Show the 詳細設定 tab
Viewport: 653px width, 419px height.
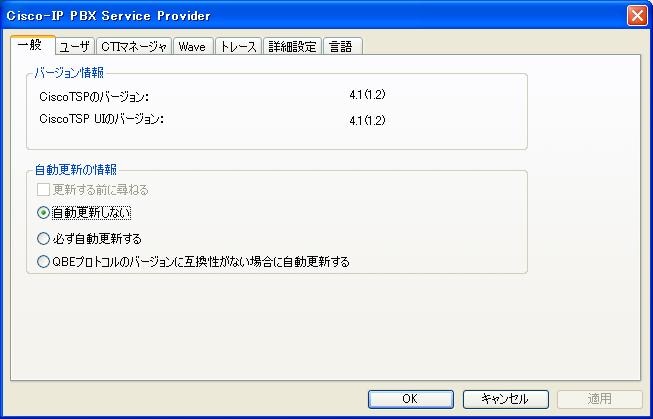(292, 46)
